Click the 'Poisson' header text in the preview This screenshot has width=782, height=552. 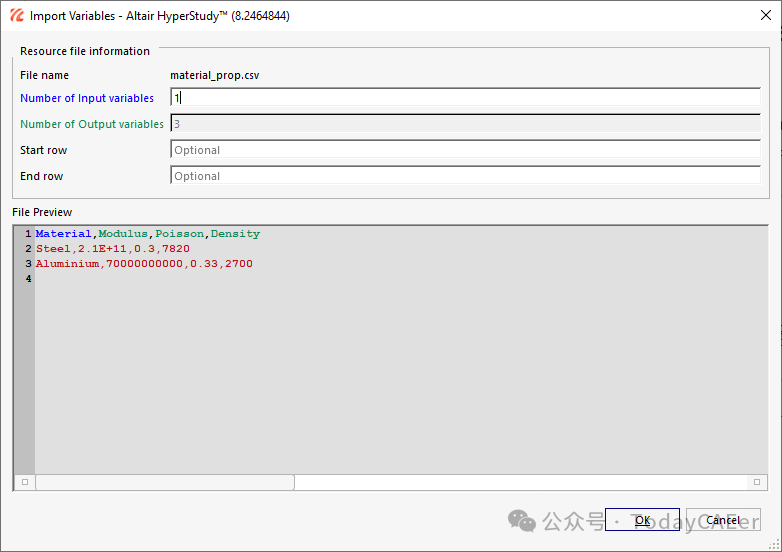coord(180,234)
